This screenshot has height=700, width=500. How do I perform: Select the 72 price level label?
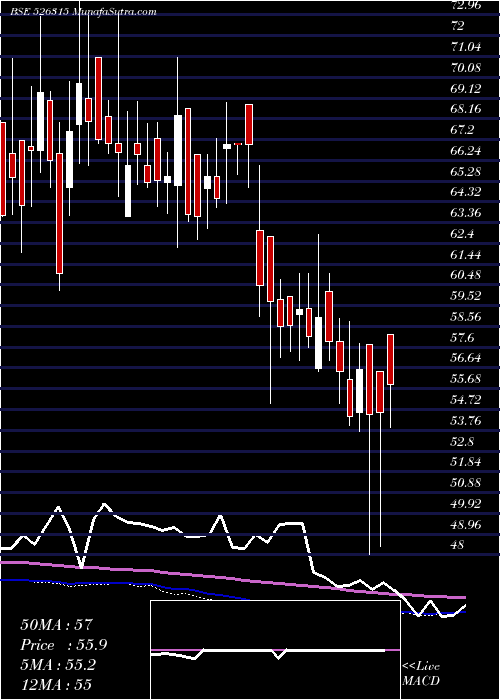click(x=458, y=26)
